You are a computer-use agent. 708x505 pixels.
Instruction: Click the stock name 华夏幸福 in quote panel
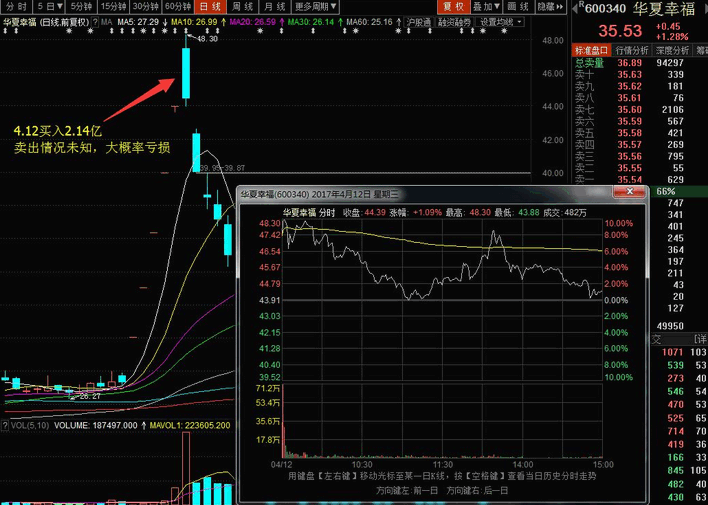(x=663, y=9)
